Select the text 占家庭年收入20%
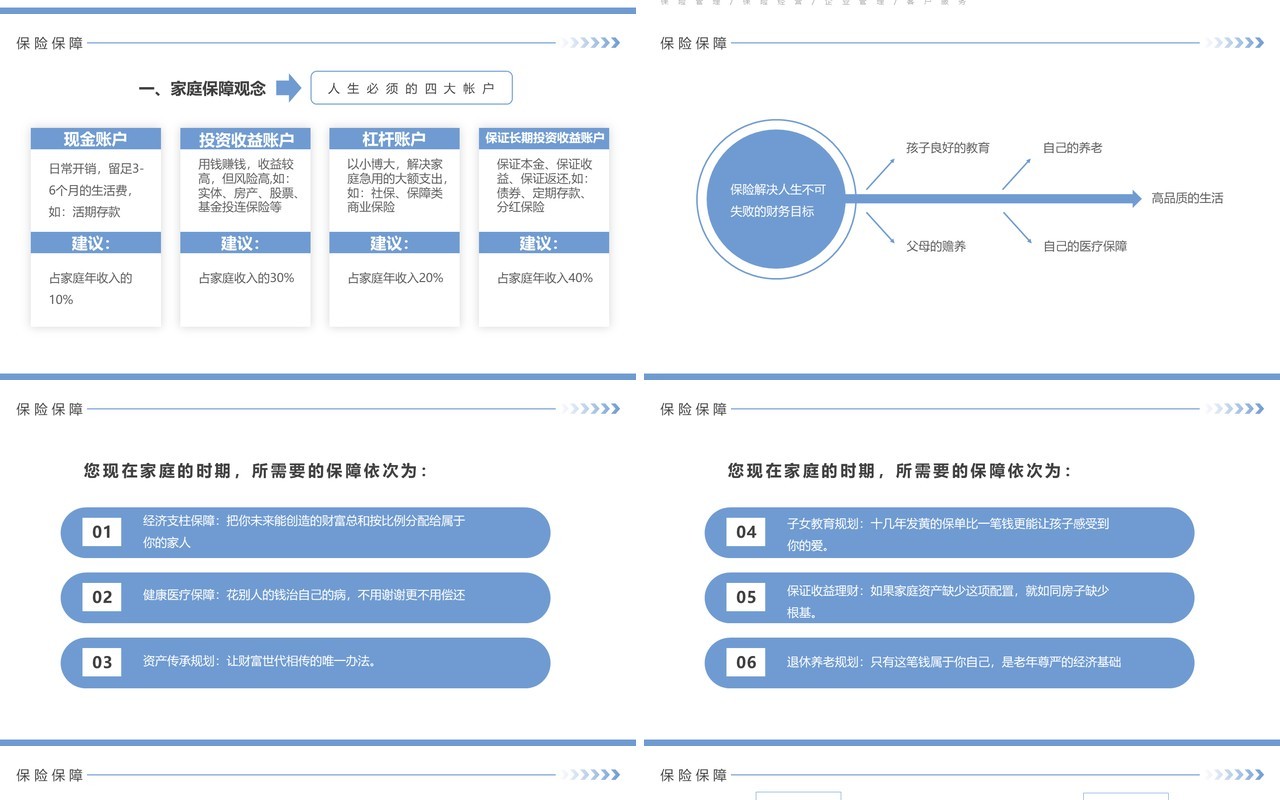 395,278
